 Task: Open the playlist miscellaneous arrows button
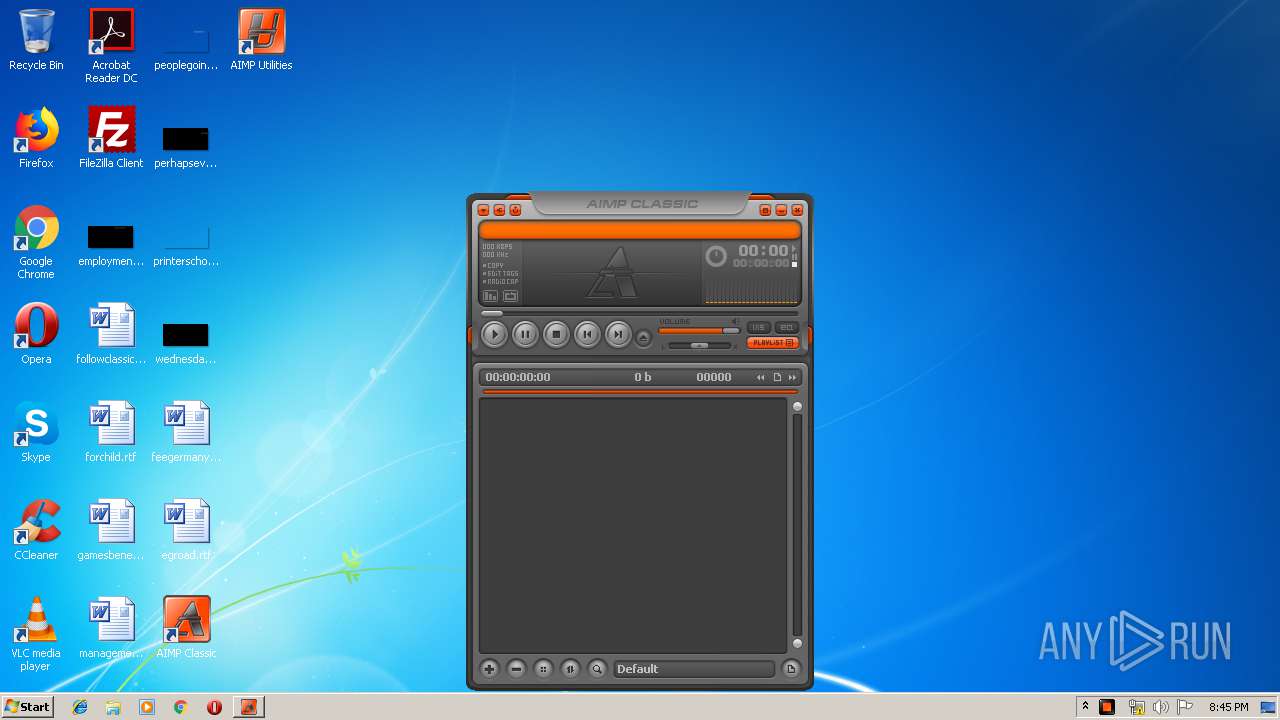pos(570,669)
